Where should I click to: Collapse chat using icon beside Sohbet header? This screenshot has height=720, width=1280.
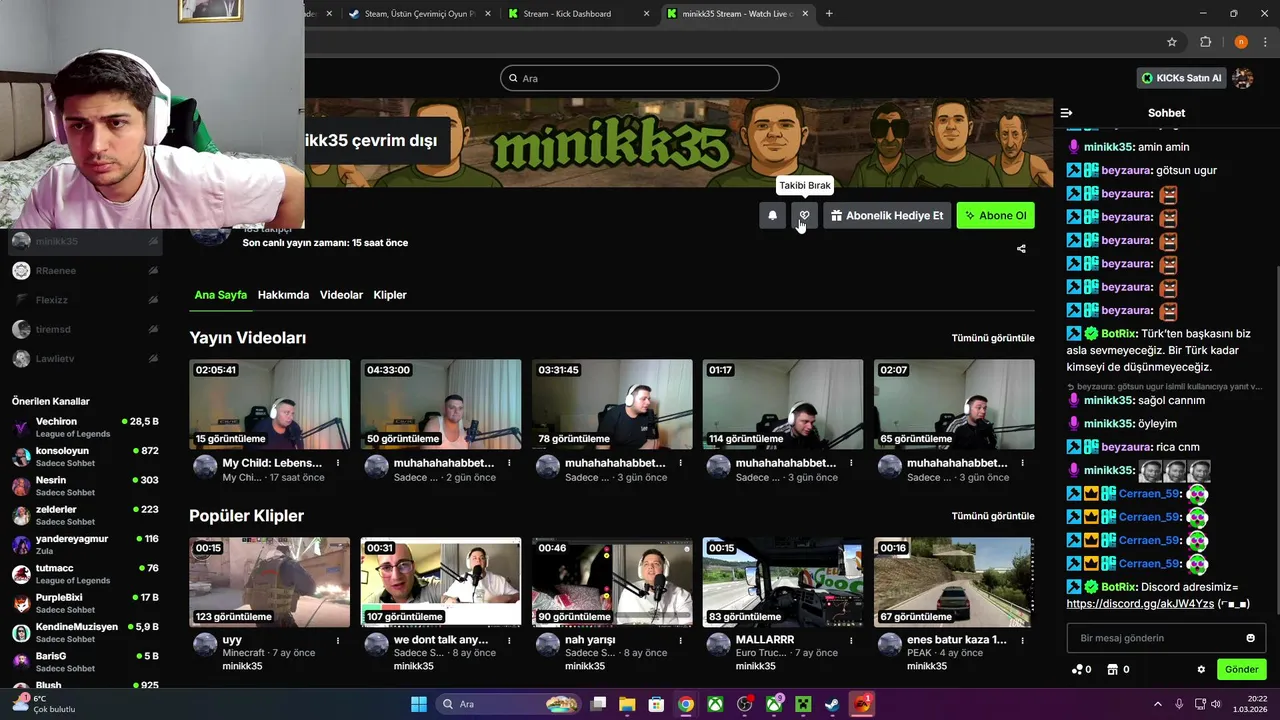(x=1066, y=113)
